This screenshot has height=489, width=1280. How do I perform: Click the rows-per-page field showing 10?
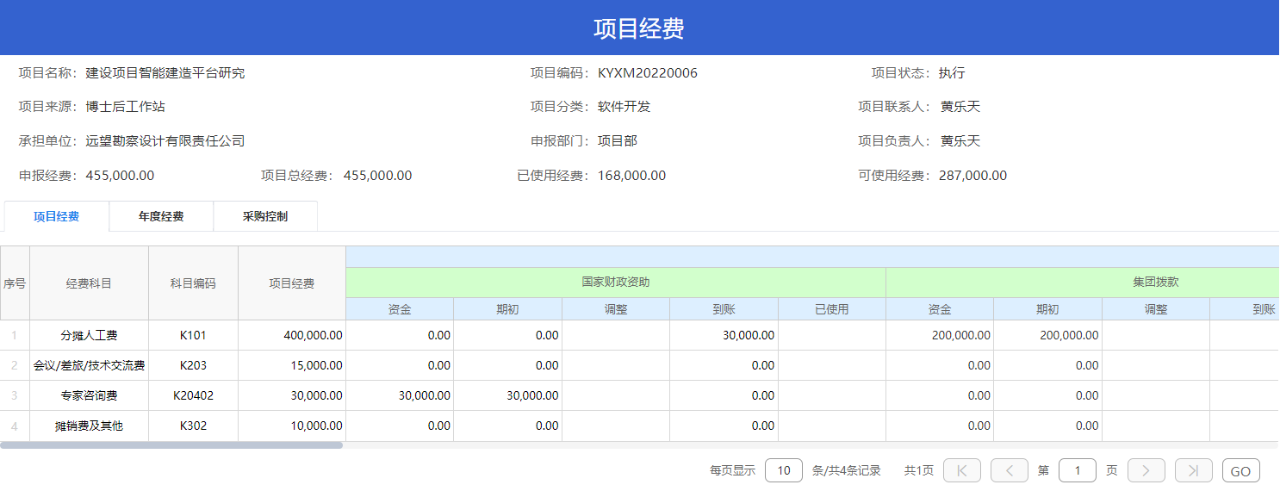point(784,470)
